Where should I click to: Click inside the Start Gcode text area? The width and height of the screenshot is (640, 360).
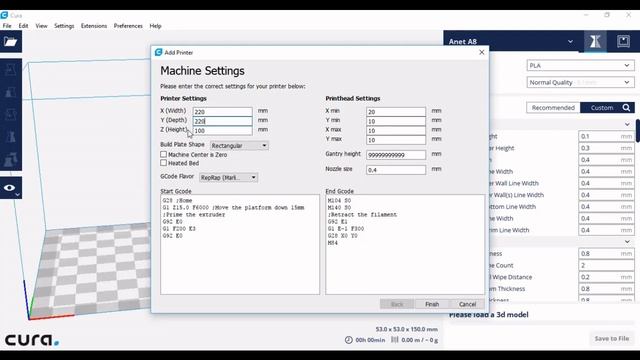point(240,244)
